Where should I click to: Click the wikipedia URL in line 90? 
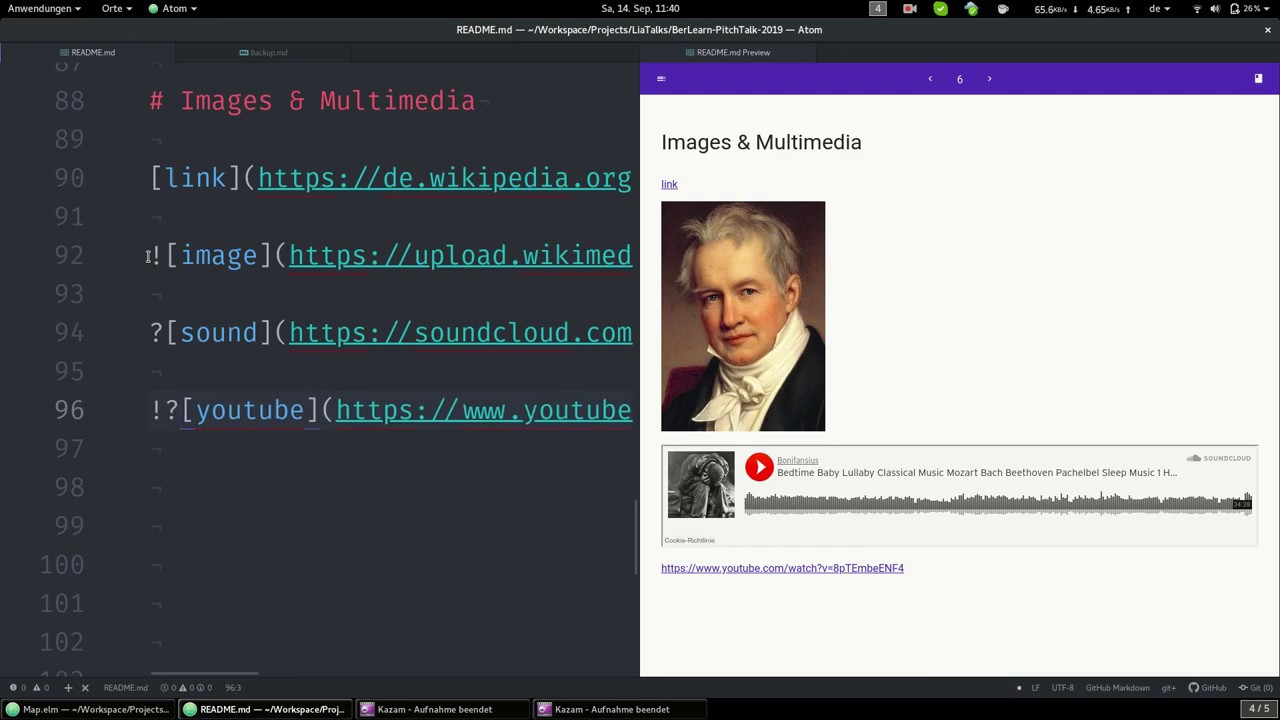click(x=445, y=178)
